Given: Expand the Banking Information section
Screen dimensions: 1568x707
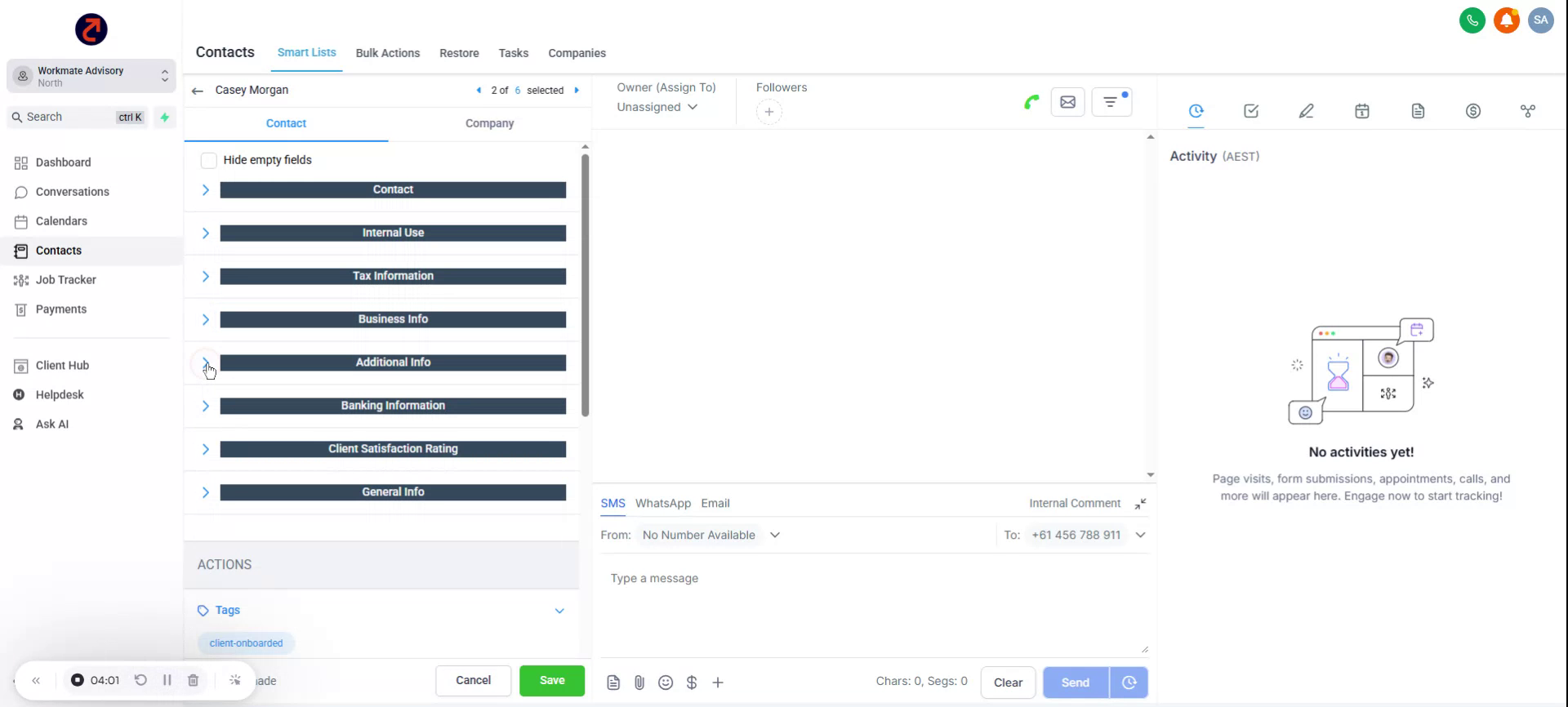Looking at the screenshot, I should coord(206,407).
